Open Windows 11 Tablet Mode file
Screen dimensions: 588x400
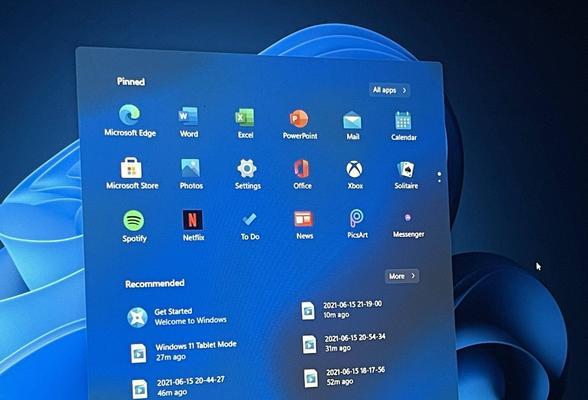click(x=183, y=351)
